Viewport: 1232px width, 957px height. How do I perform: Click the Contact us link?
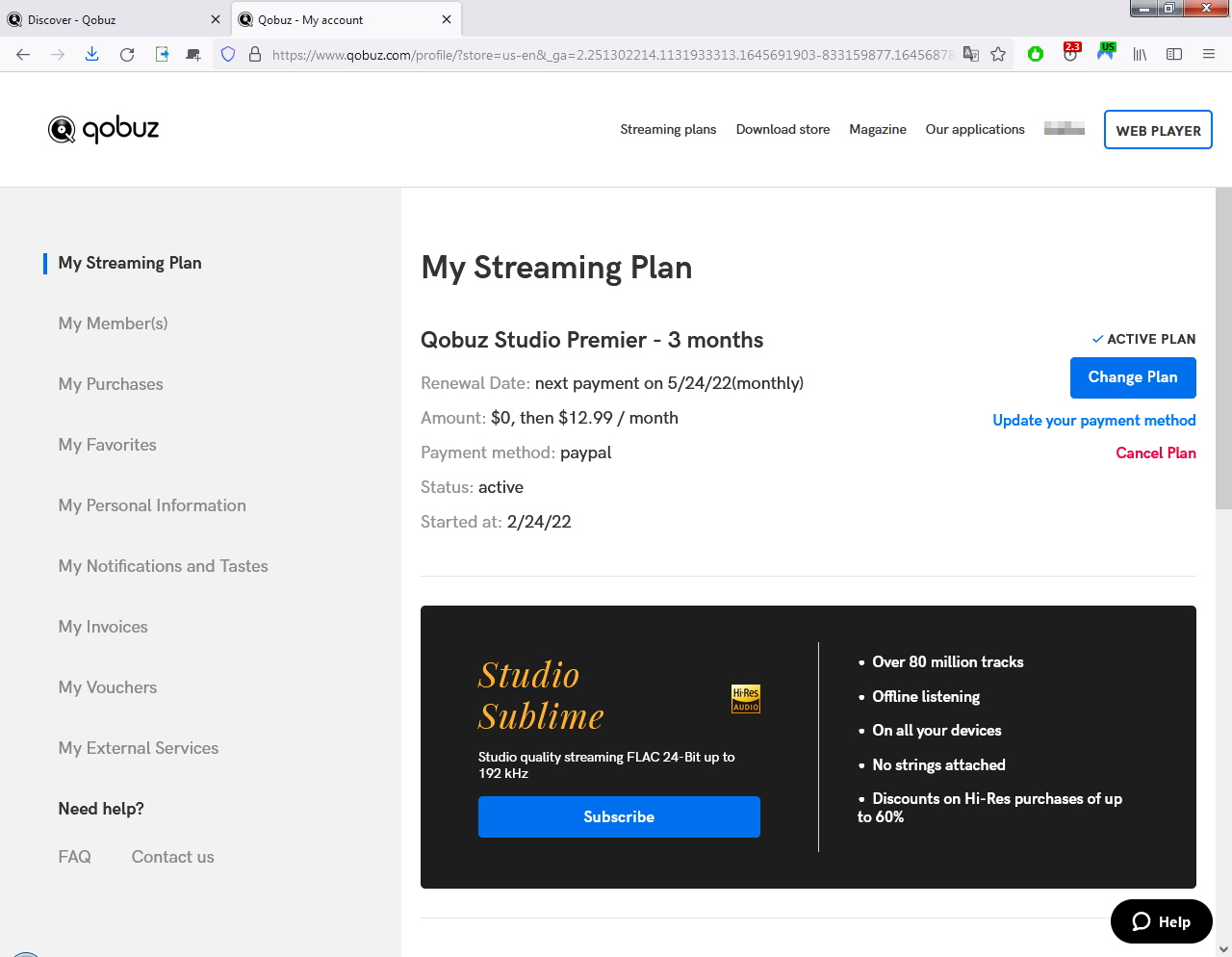point(172,857)
